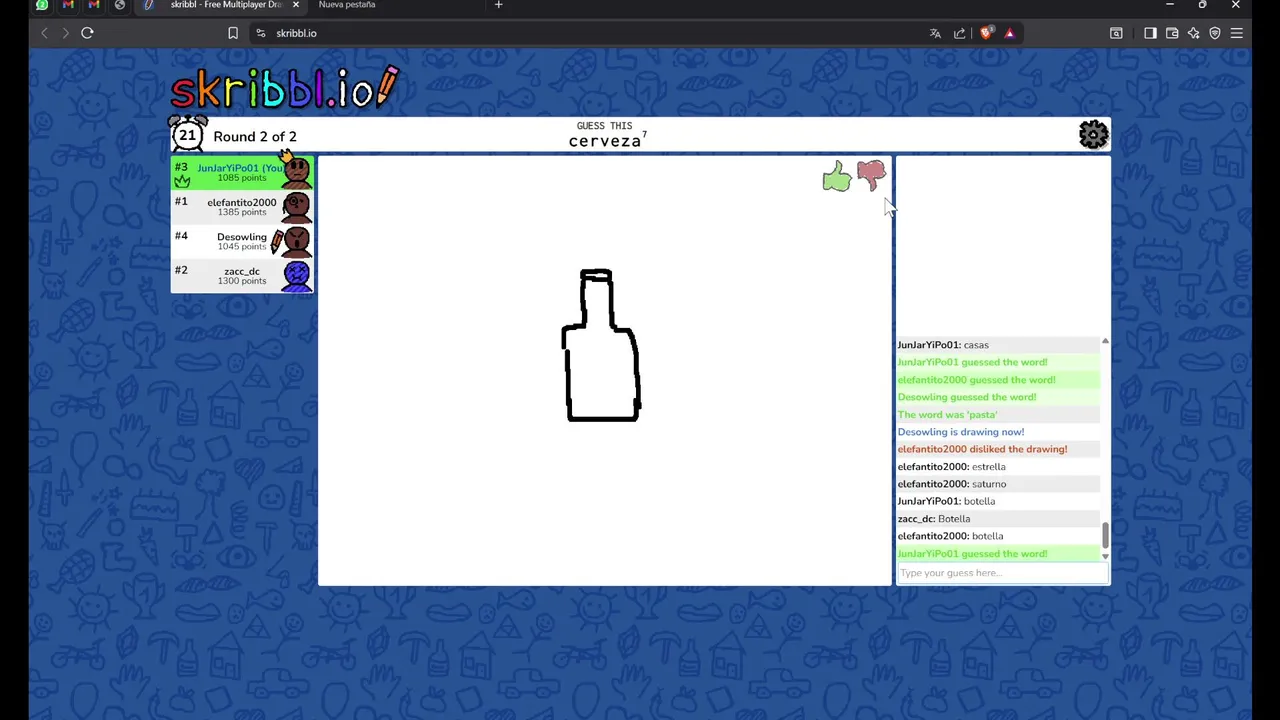Click the drawn bottle on canvas
Image resolution: width=1280 pixels, height=720 pixels.
pos(601,345)
